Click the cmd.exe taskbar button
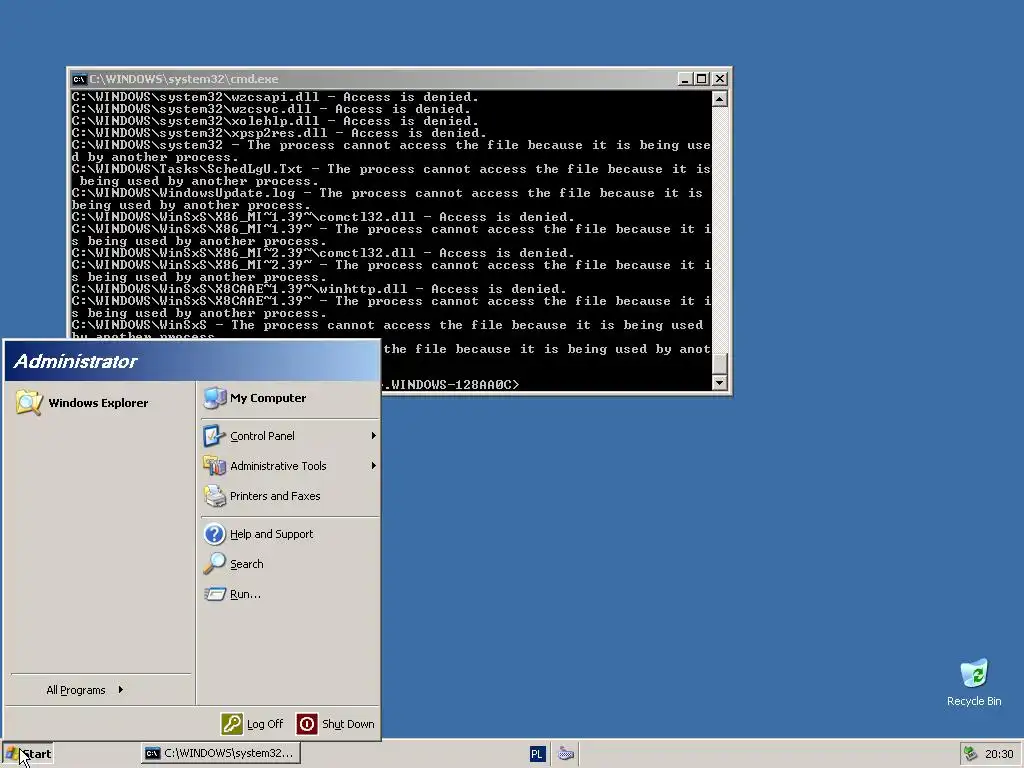 [x=221, y=754]
